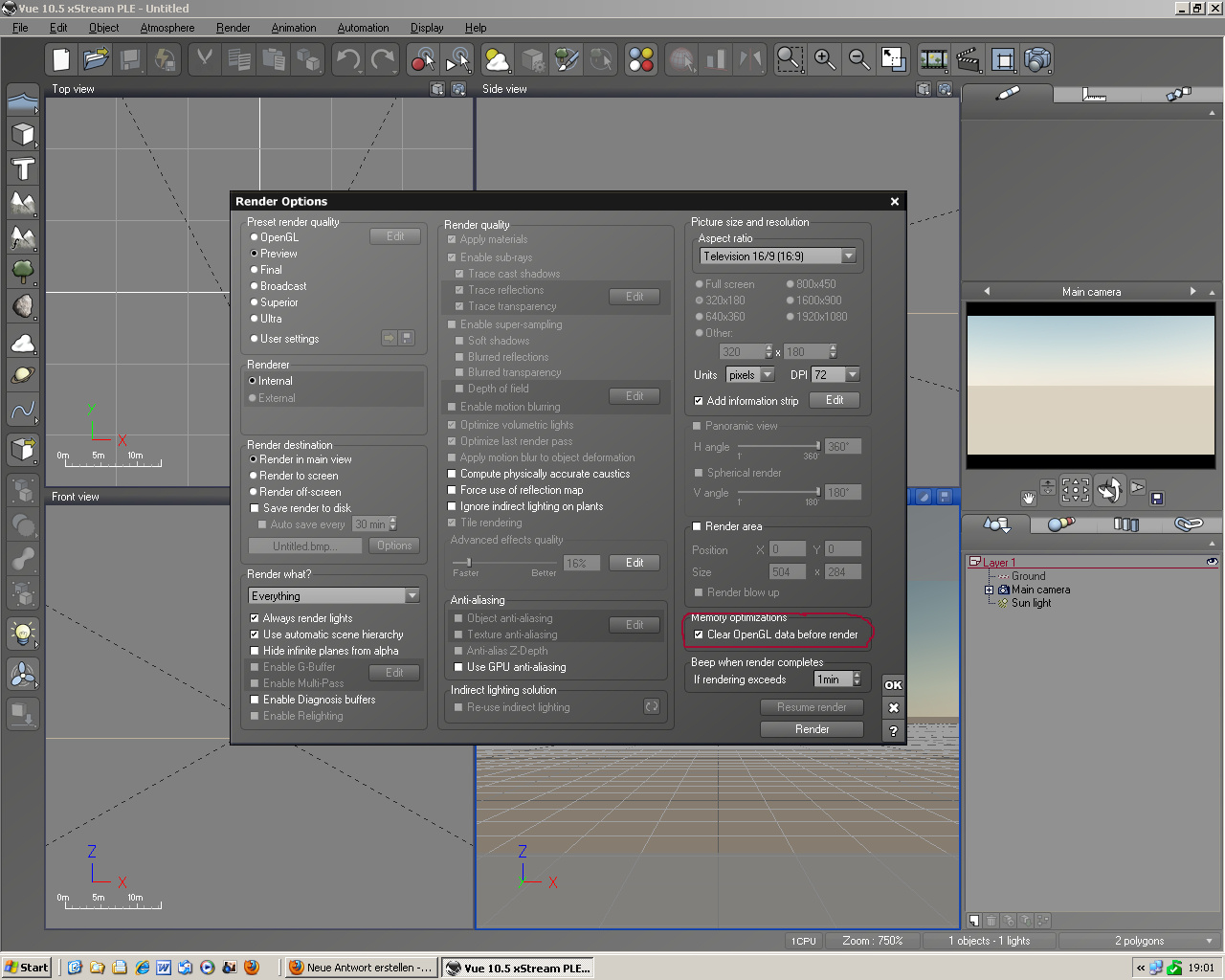The width and height of the screenshot is (1225, 980).
Task: Click the planet object icon in sidebar
Action: tap(23, 375)
